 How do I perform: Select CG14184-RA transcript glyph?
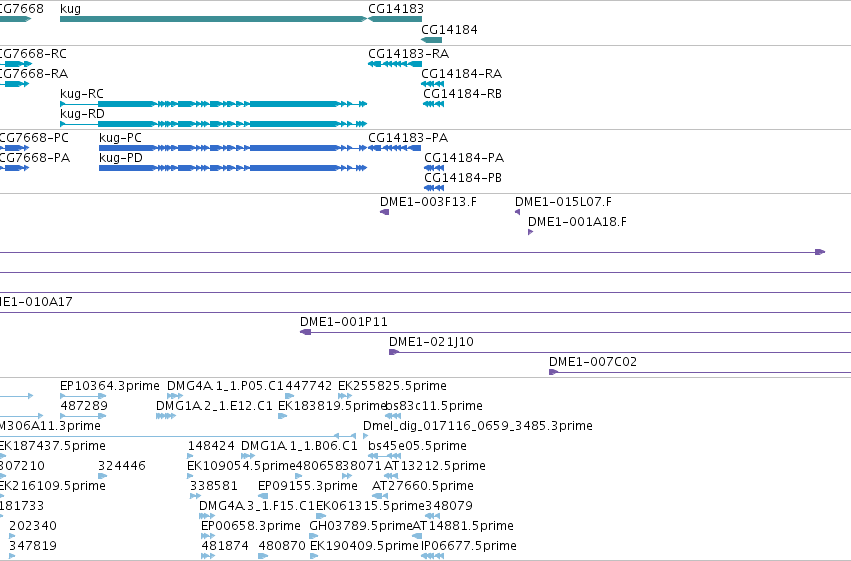tap(433, 84)
